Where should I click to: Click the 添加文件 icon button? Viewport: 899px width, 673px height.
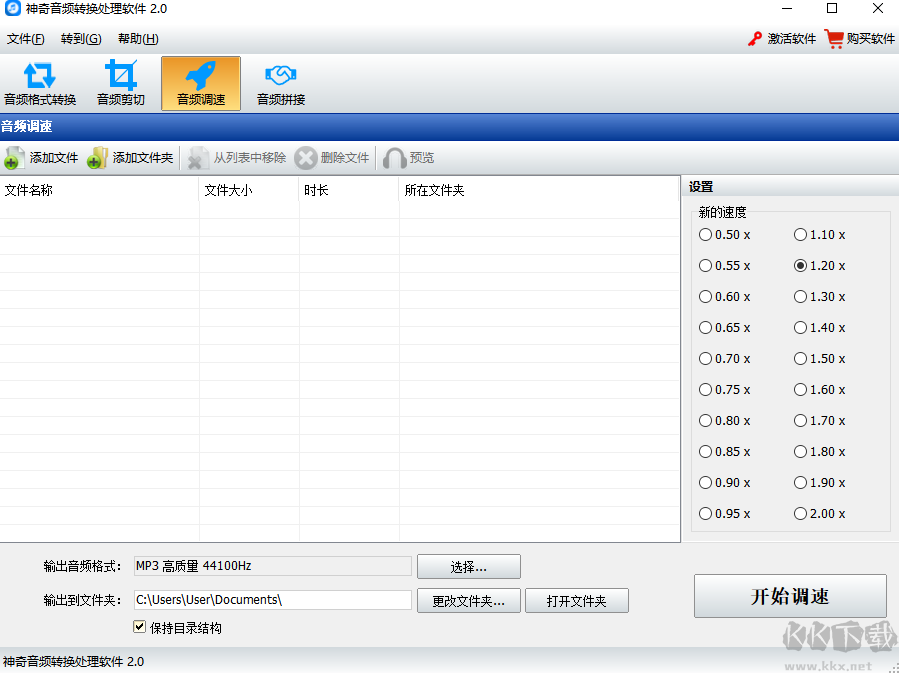point(14,158)
